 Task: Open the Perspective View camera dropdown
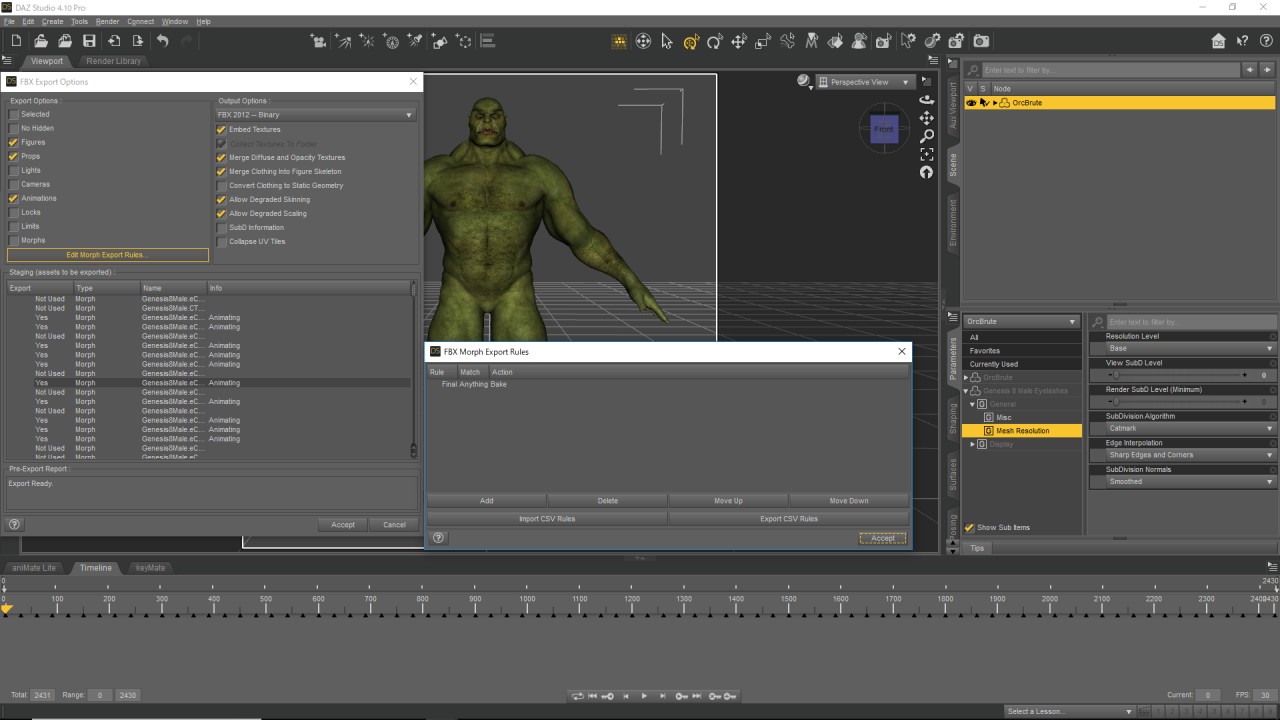(x=865, y=82)
